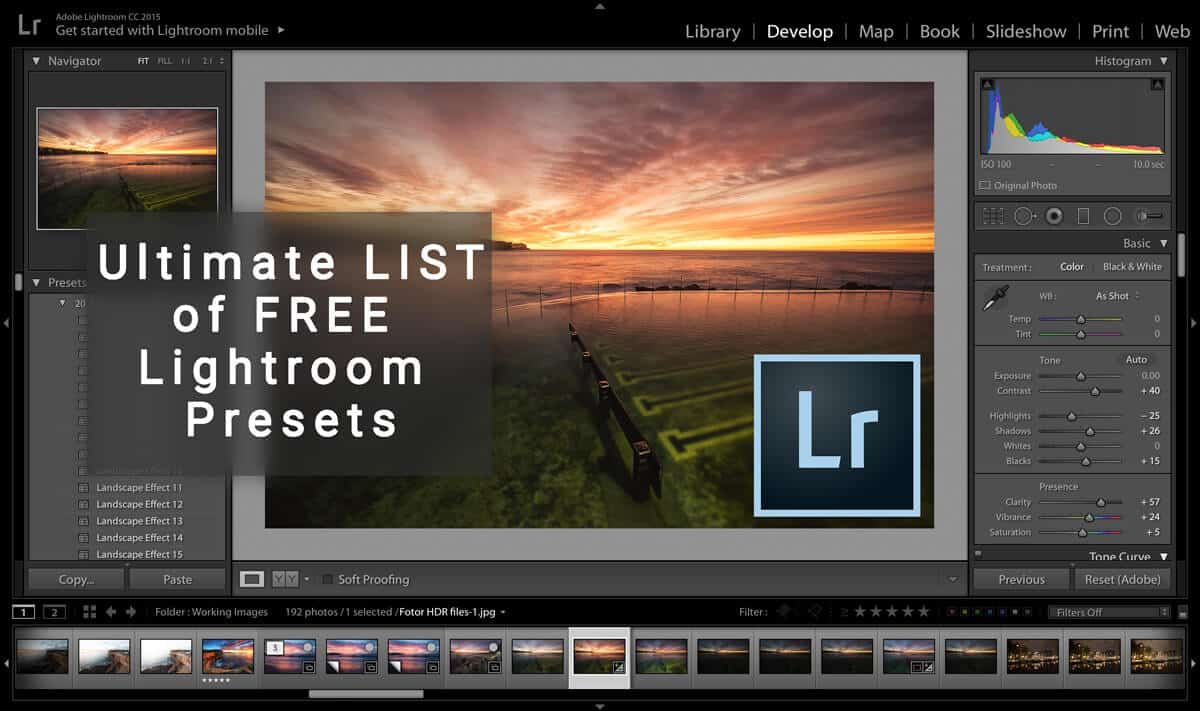Click the play arrow beside Lightroom mobile

coord(281,30)
